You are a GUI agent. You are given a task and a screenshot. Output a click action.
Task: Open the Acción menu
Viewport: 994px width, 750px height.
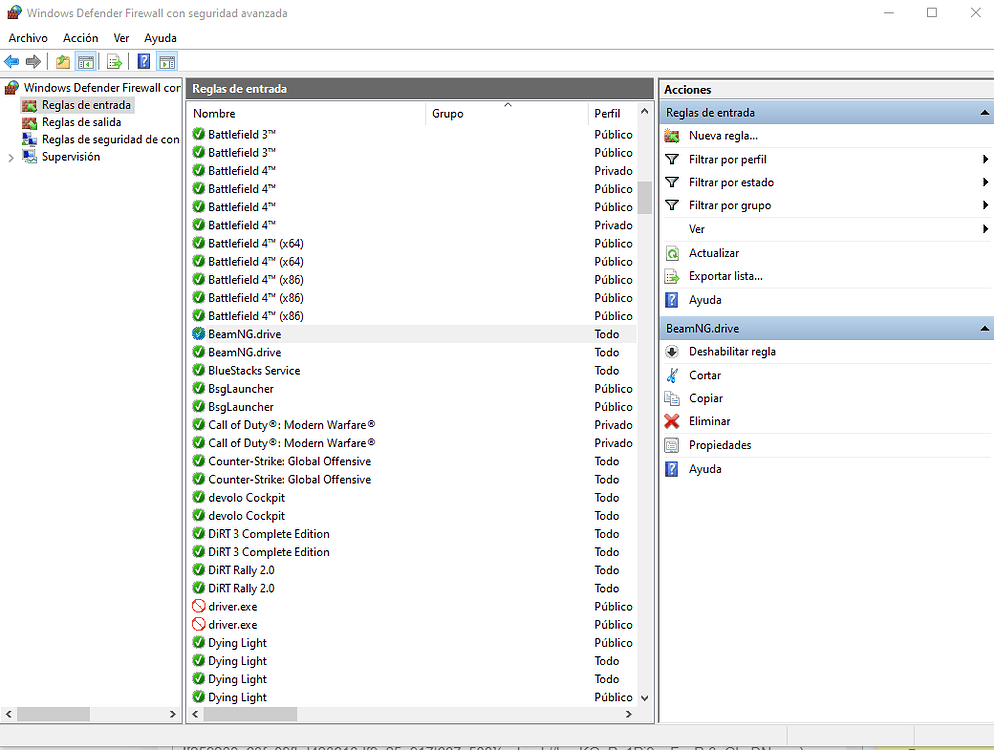[80, 38]
